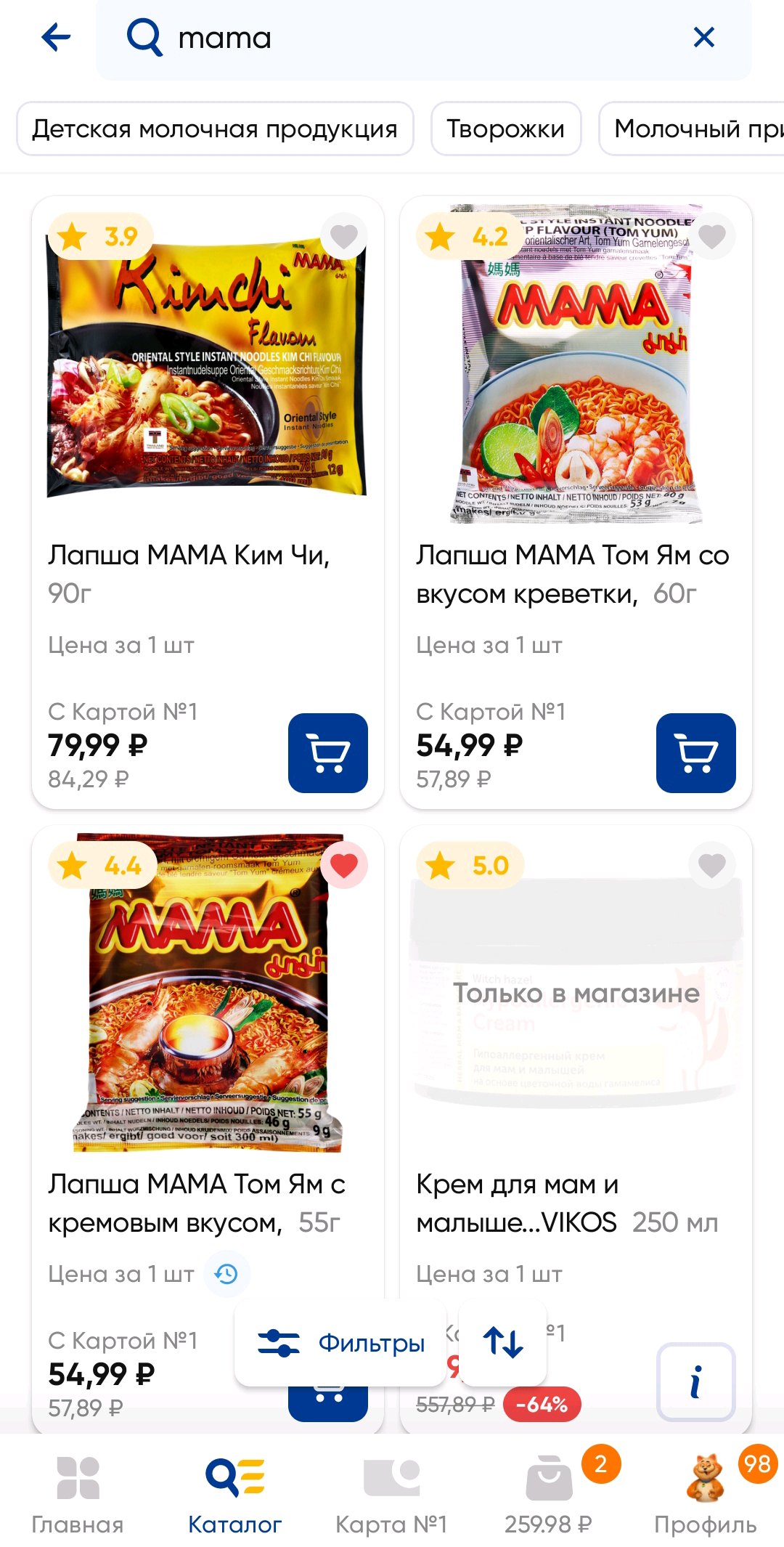Remove creamy Tom Yum noodles from favorites
Image resolution: width=784 pixels, height=1547 pixels.
tap(343, 866)
